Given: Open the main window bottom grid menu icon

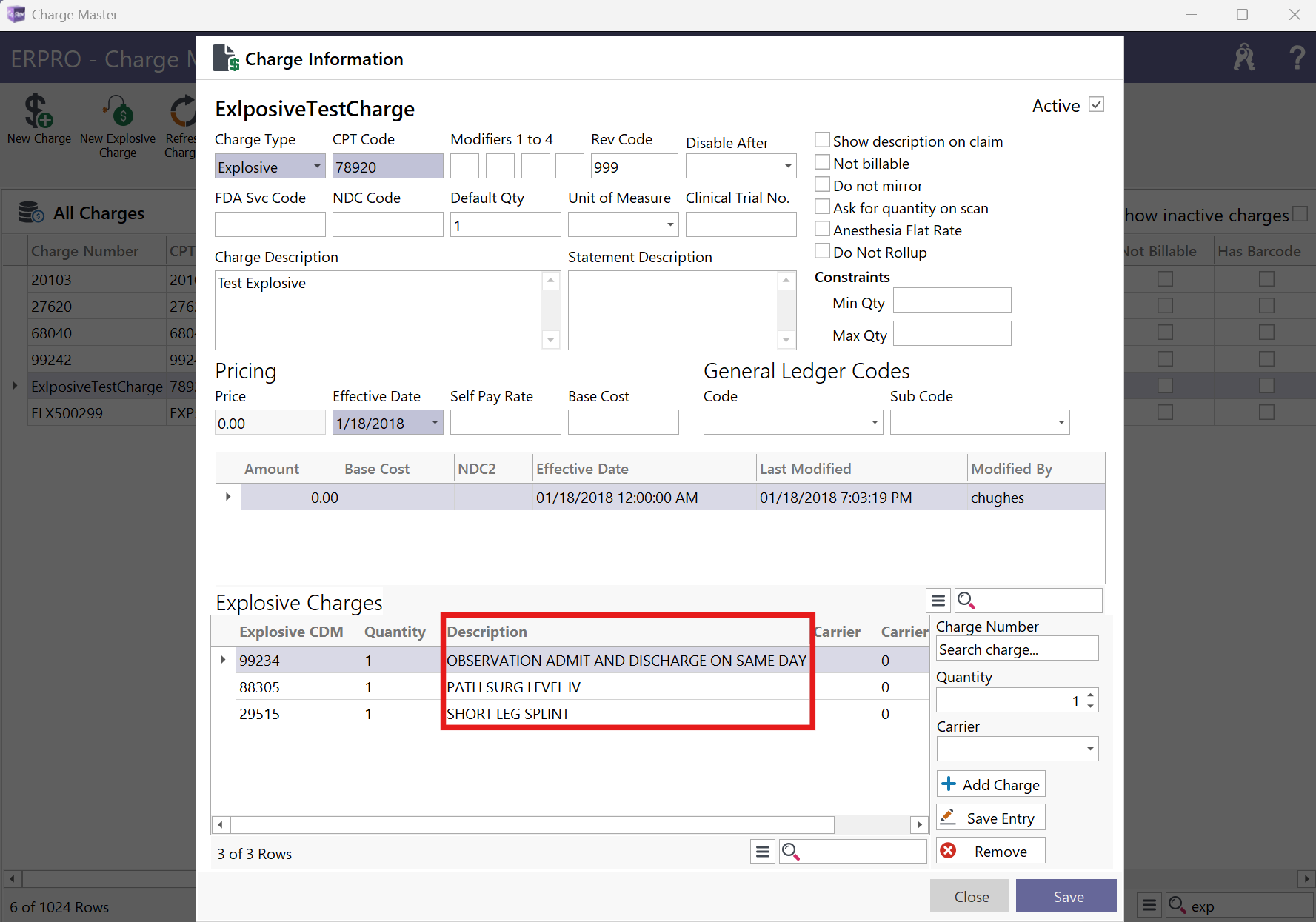Looking at the screenshot, I should [x=1149, y=905].
